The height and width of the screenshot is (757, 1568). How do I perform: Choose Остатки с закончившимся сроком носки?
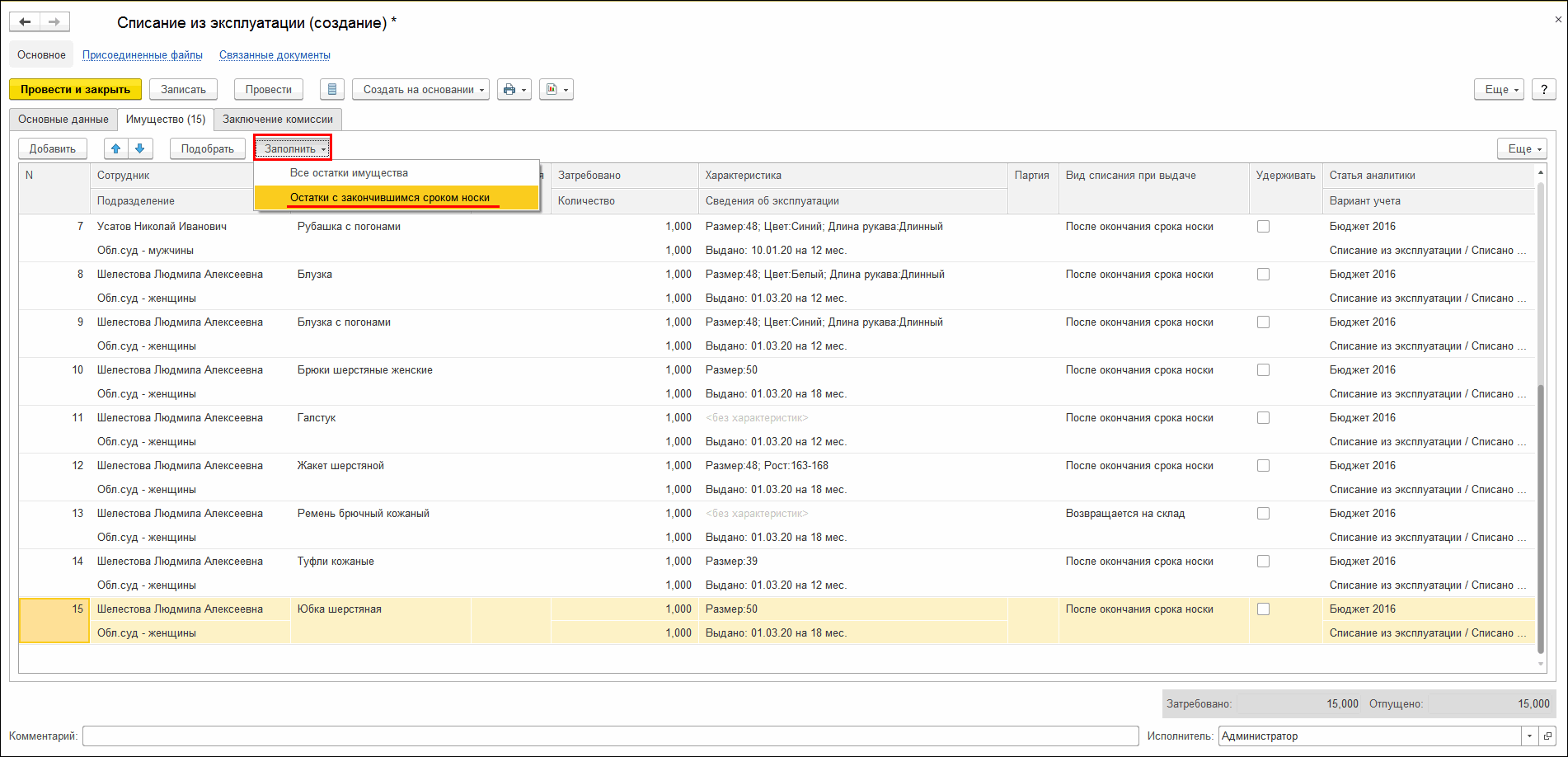pos(397,198)
